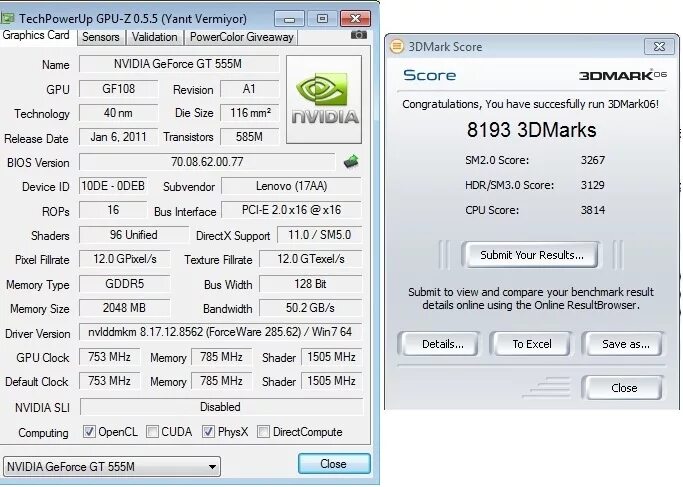This screenshot has width=683, height=487.
Task: Click the DirectX Support field 11.0 / SM5.0
Action: 319,235
